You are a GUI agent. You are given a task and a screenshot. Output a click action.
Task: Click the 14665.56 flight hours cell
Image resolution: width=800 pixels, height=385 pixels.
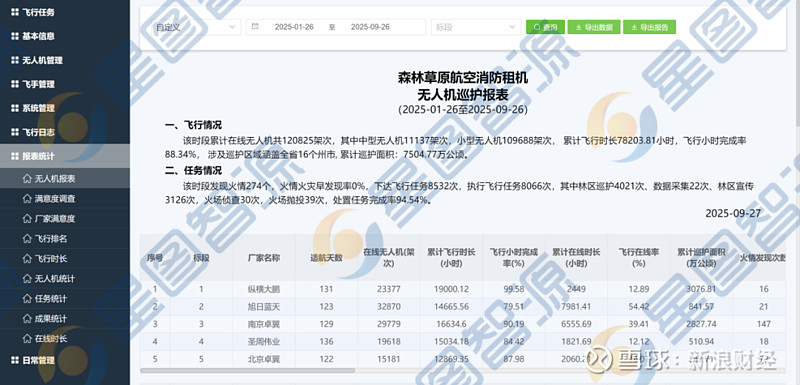point(451,306)
